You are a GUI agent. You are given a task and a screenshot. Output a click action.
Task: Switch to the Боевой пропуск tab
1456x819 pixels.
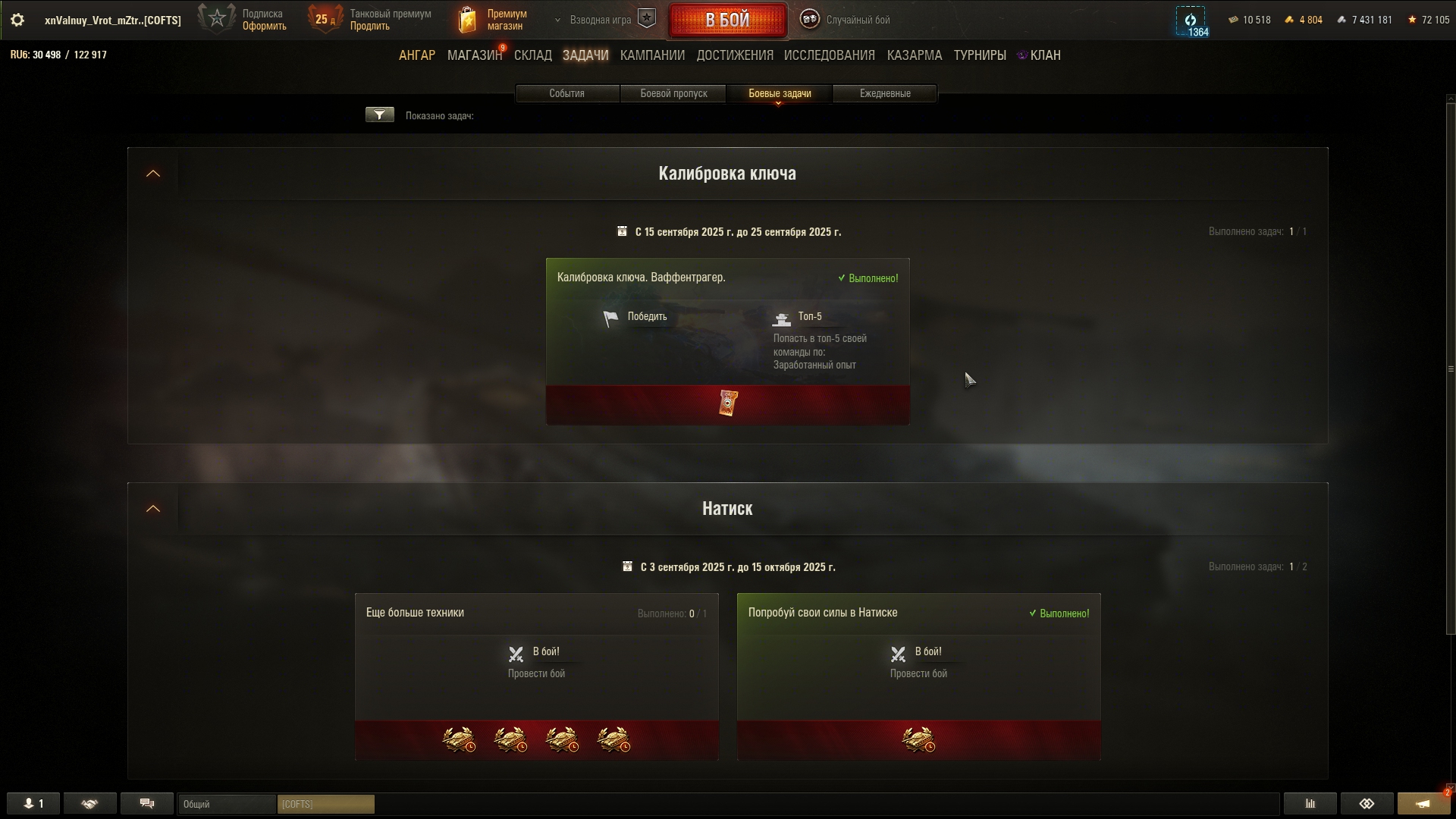point(673,93)
